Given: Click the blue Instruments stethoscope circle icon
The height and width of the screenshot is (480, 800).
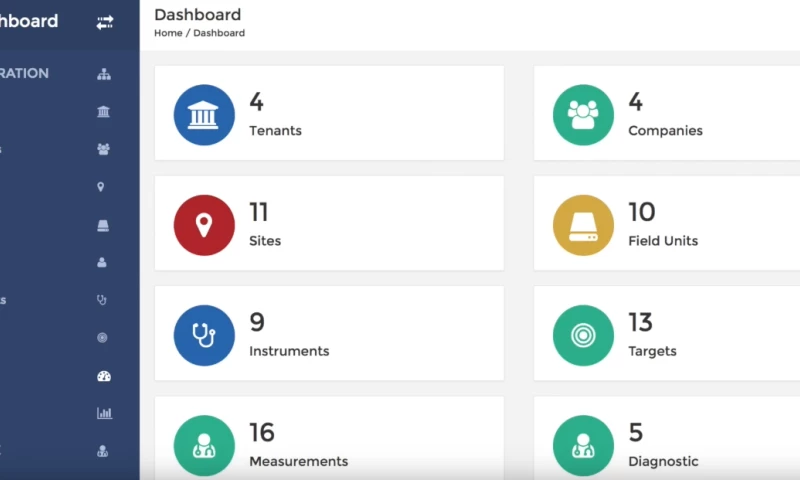Looking at the screenshot, I should [204, 335].
